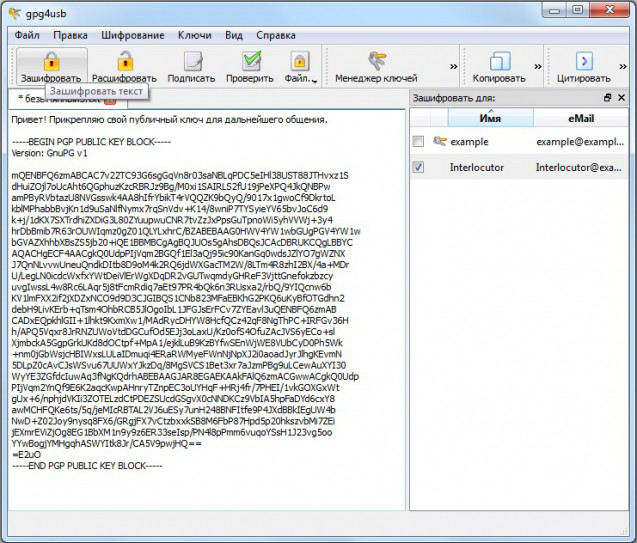Click the Зашифровать (Encrypt) toolbar icon
Image resolution: width=637 pixels, height=543 pixels.
52,66
